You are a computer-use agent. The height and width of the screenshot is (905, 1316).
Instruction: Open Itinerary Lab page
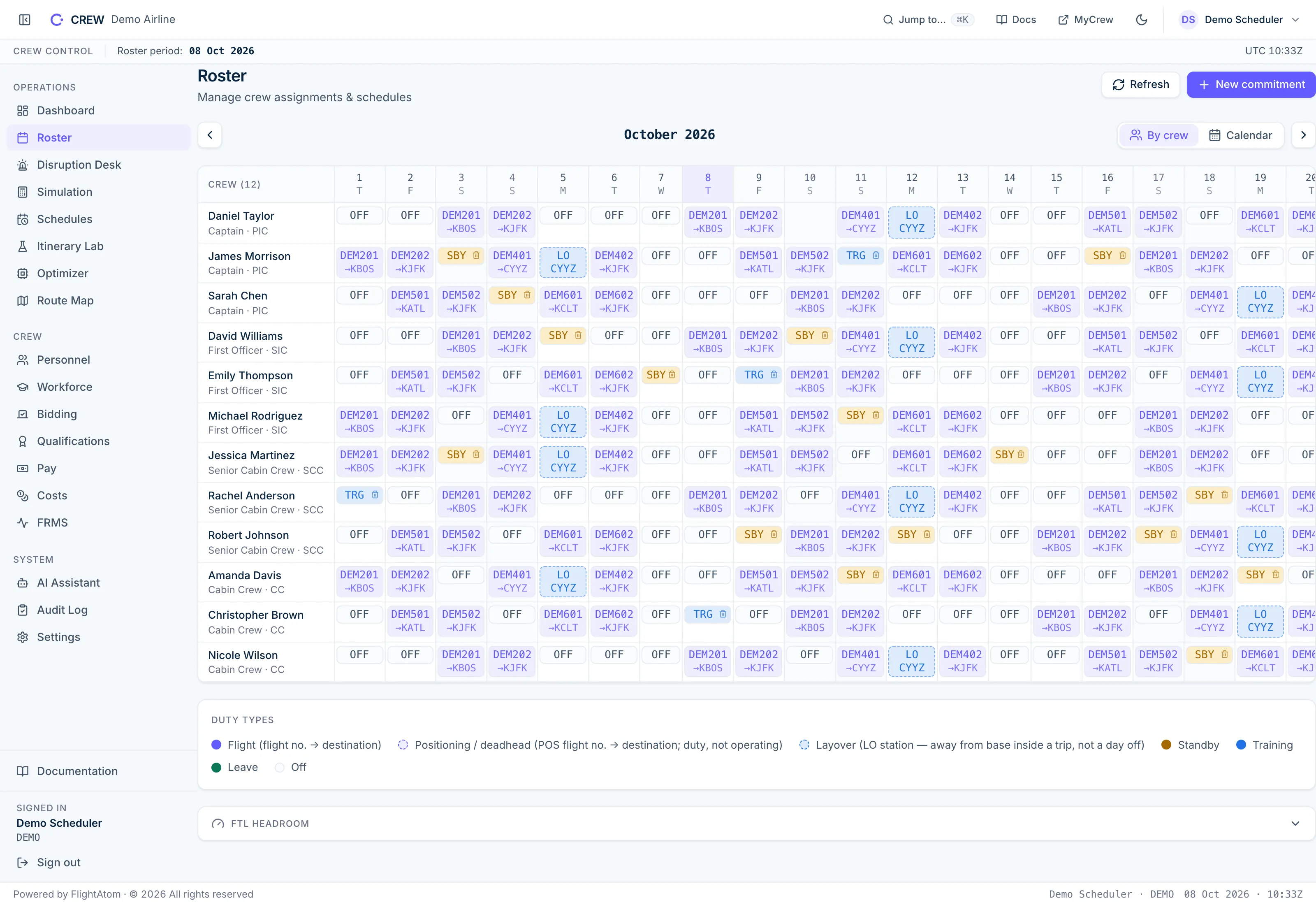[99, 247]
